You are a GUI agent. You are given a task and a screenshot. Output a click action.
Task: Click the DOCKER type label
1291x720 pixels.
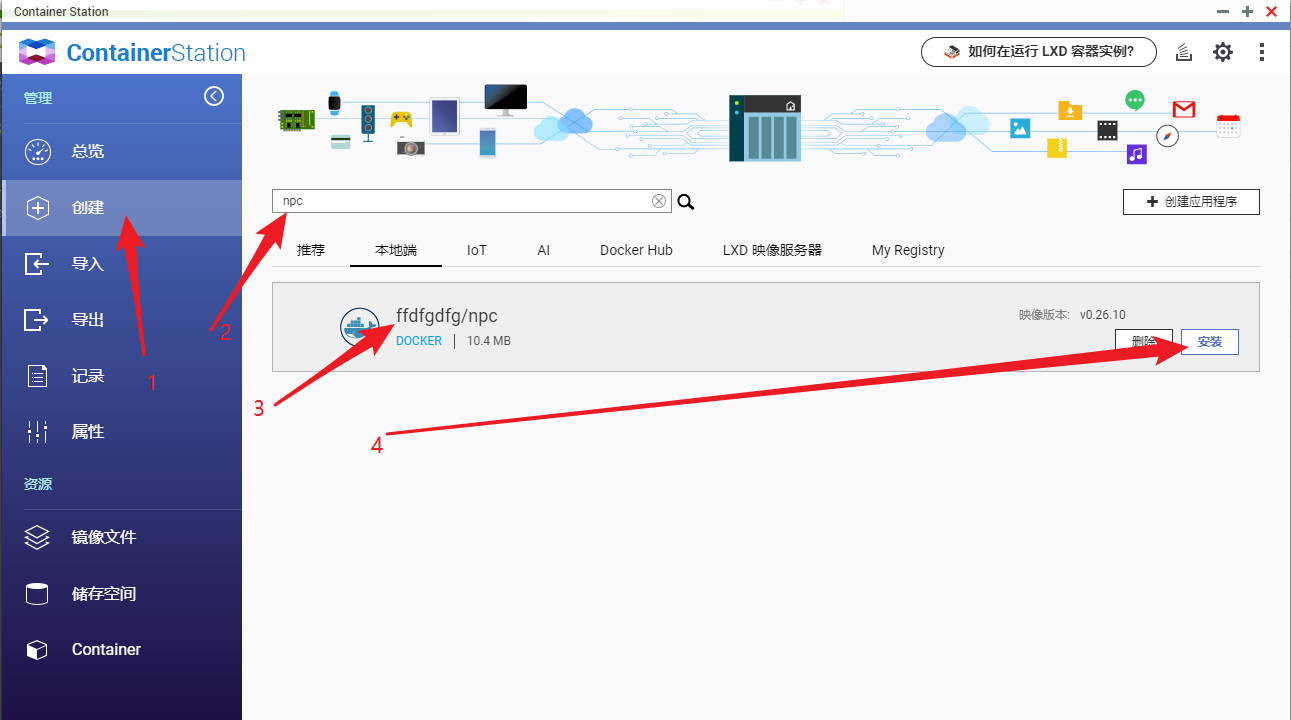click(x=419, y=341)
